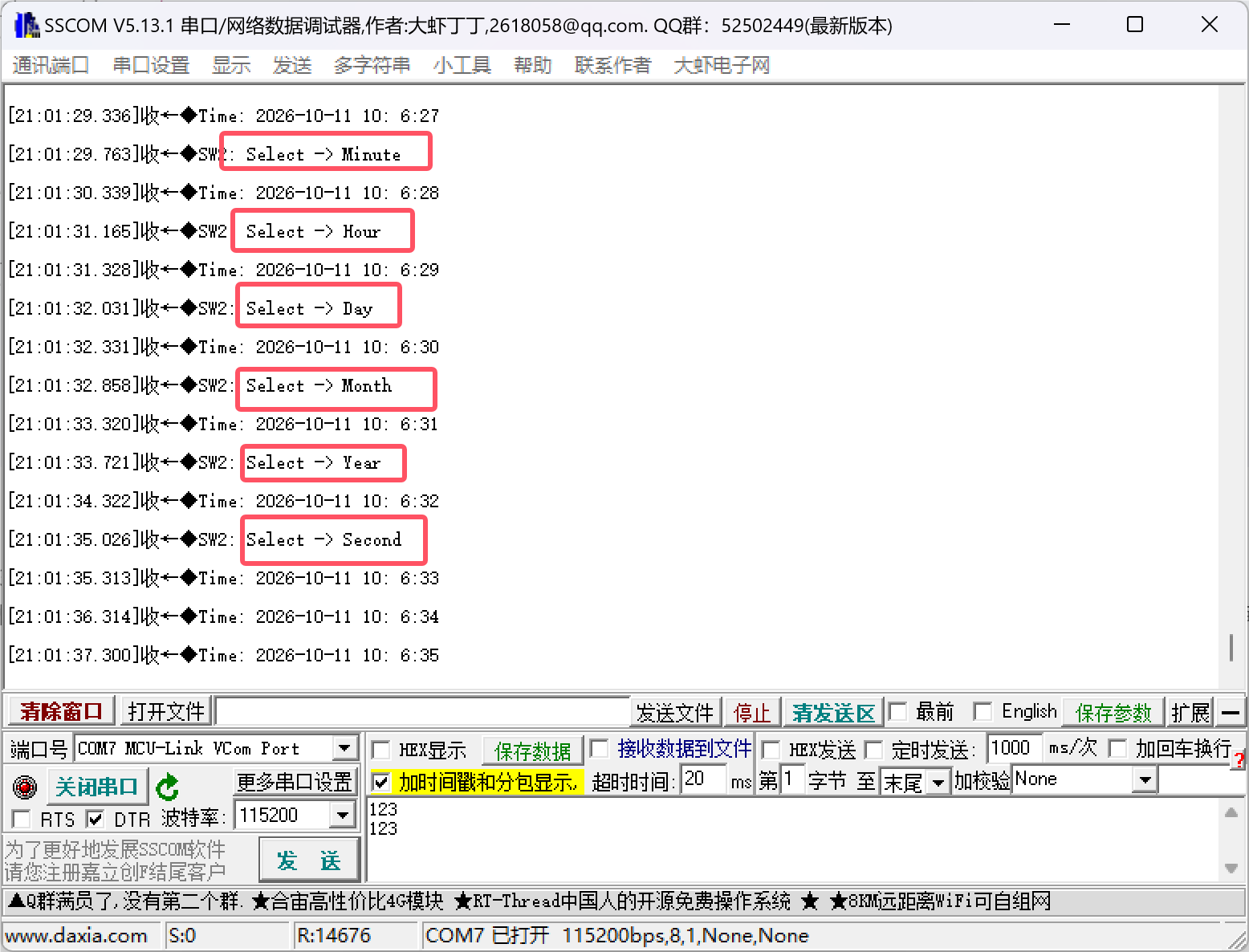Open the 发送 menu
This screenshot has width=1249, height=952.
coord(292,65)
